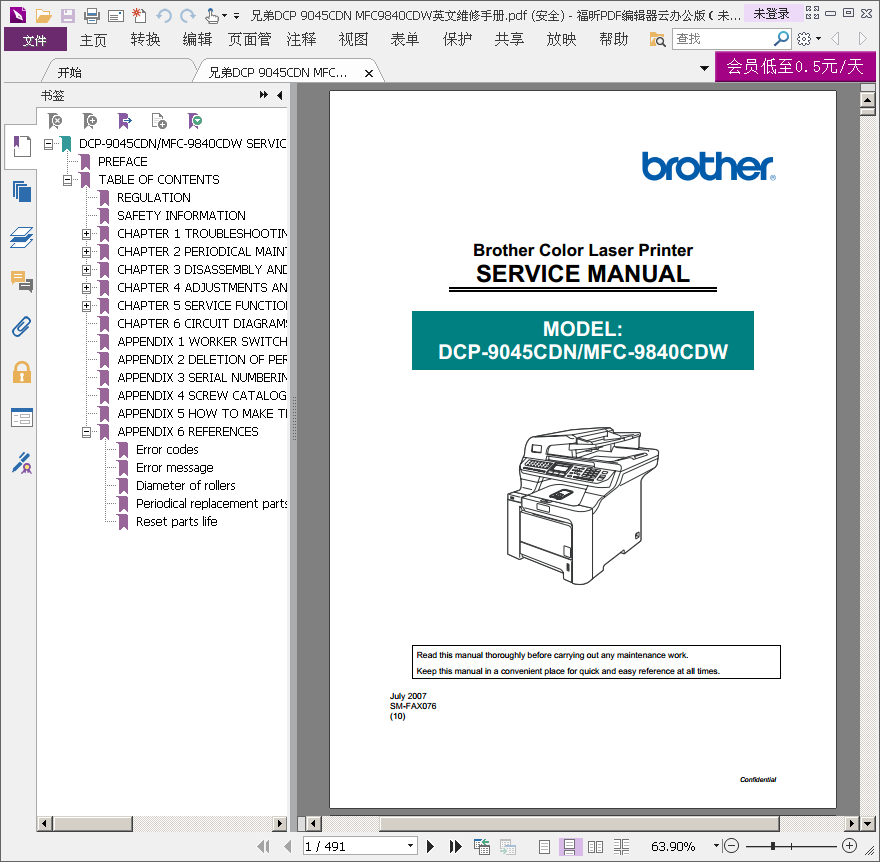
Task: Open the Error codes bookmark
Action: [167, 450]
